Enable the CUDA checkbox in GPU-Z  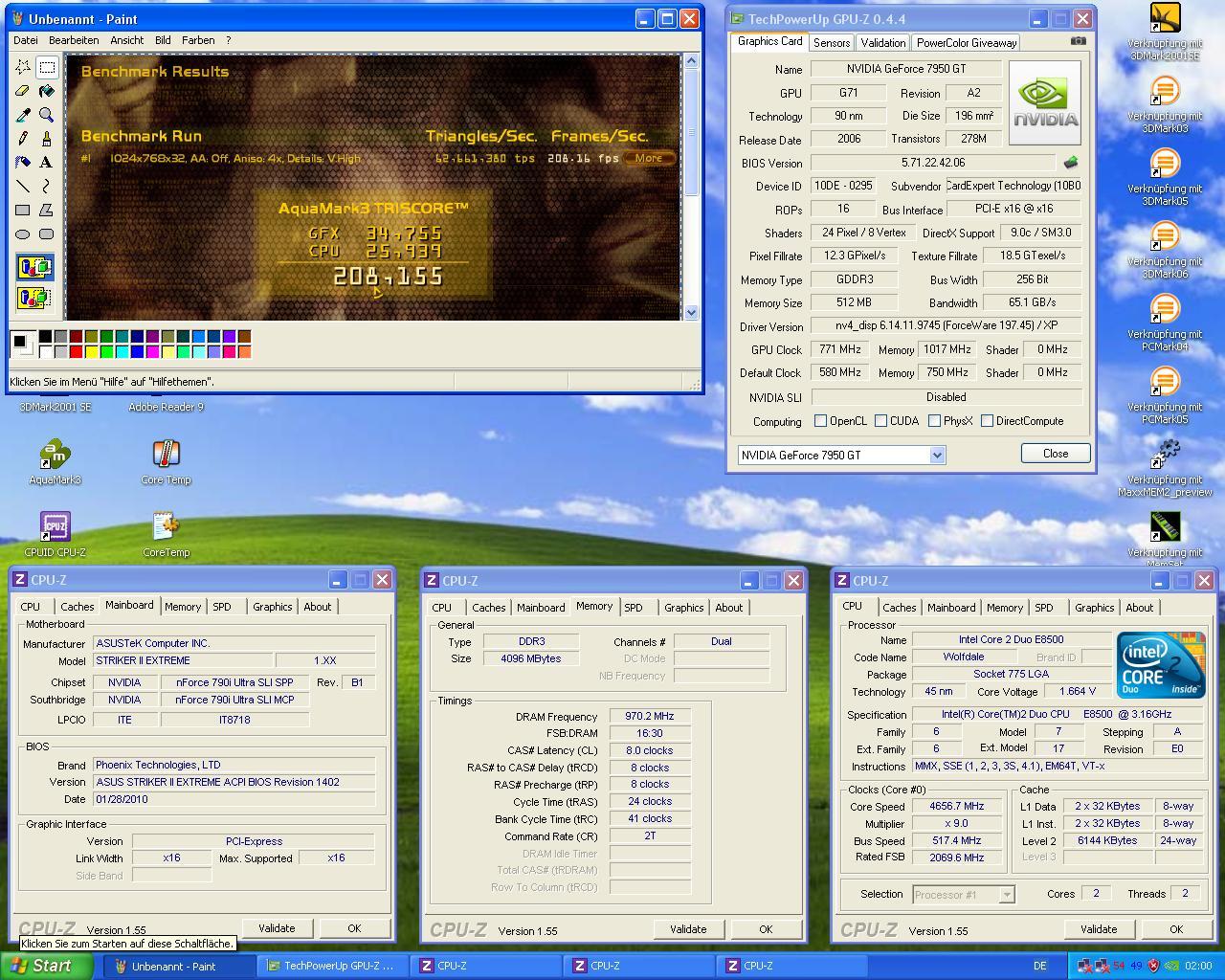[x=880, y=421]
